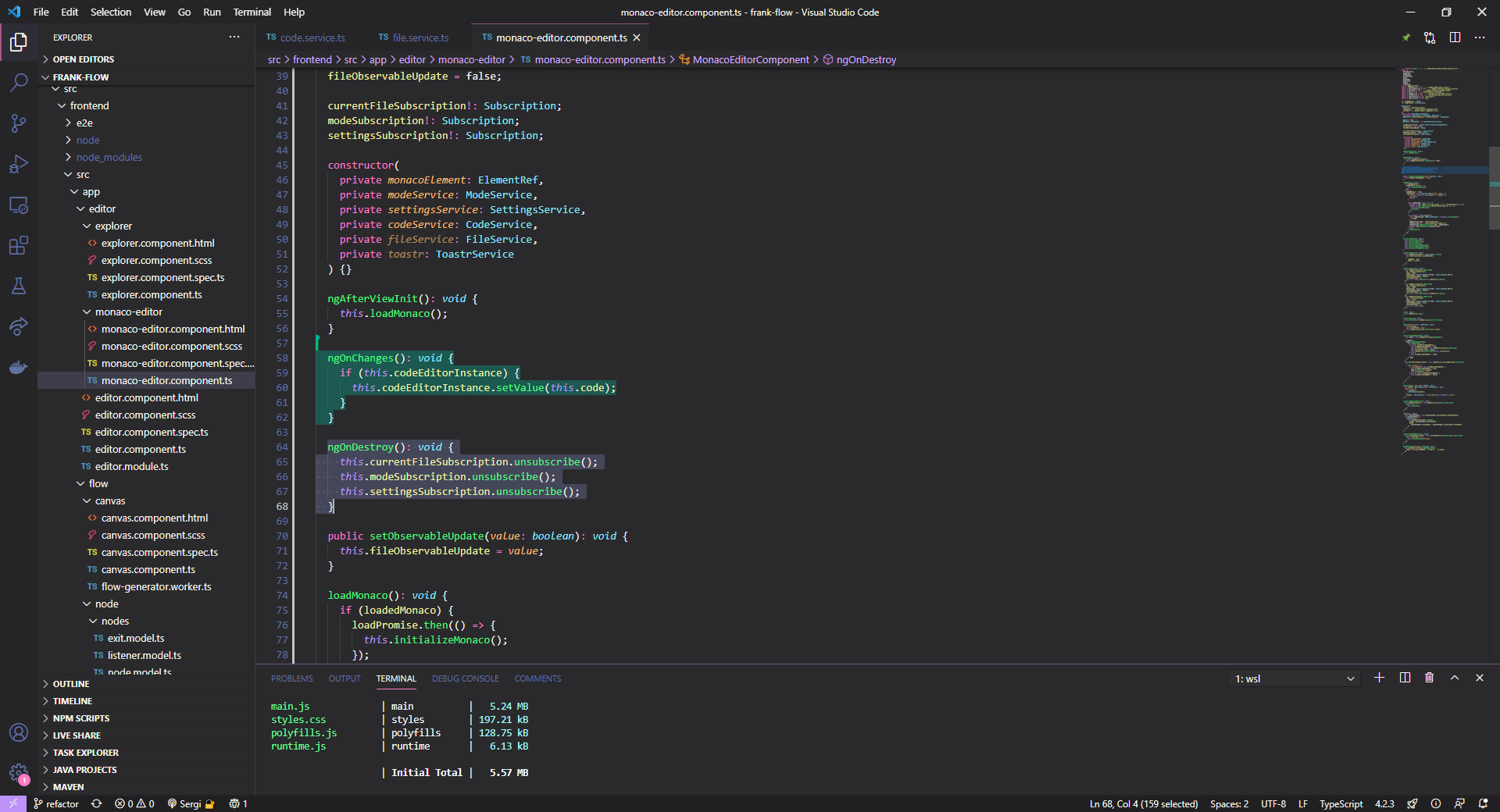1500x812 pixels.
Task: Open the Testing panel
Action: [19, 286]
